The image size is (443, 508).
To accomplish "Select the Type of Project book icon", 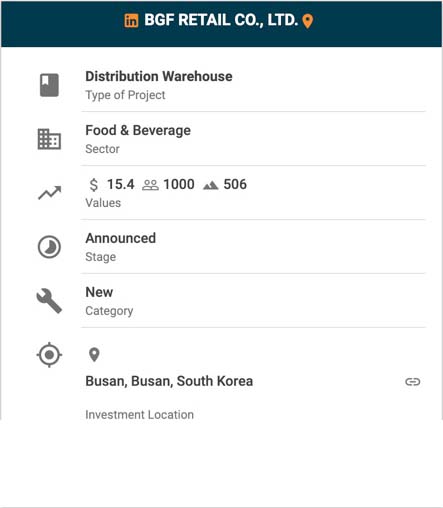I will click(x=49, y=85).
